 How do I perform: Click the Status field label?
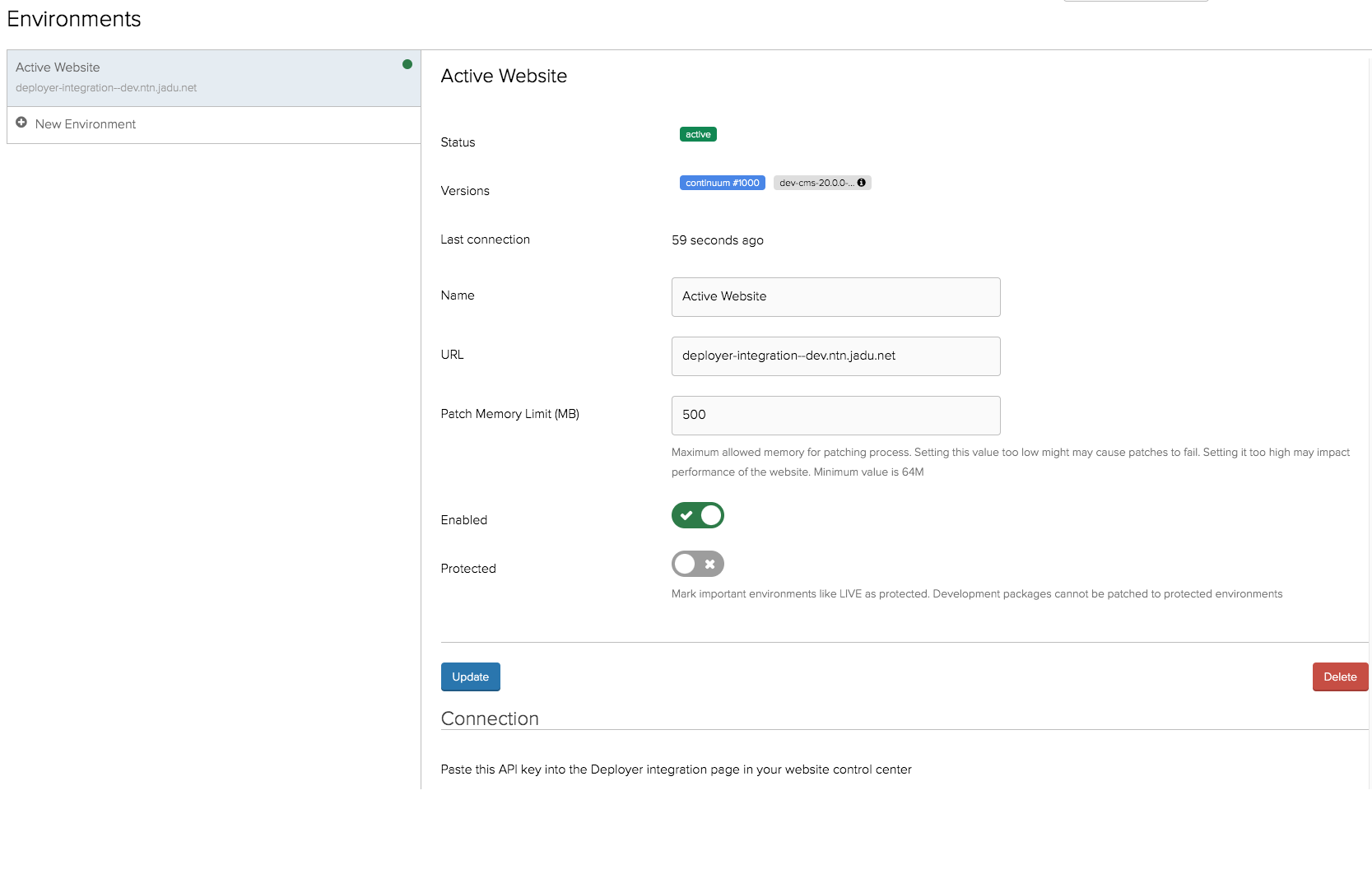tap(458, 142)
